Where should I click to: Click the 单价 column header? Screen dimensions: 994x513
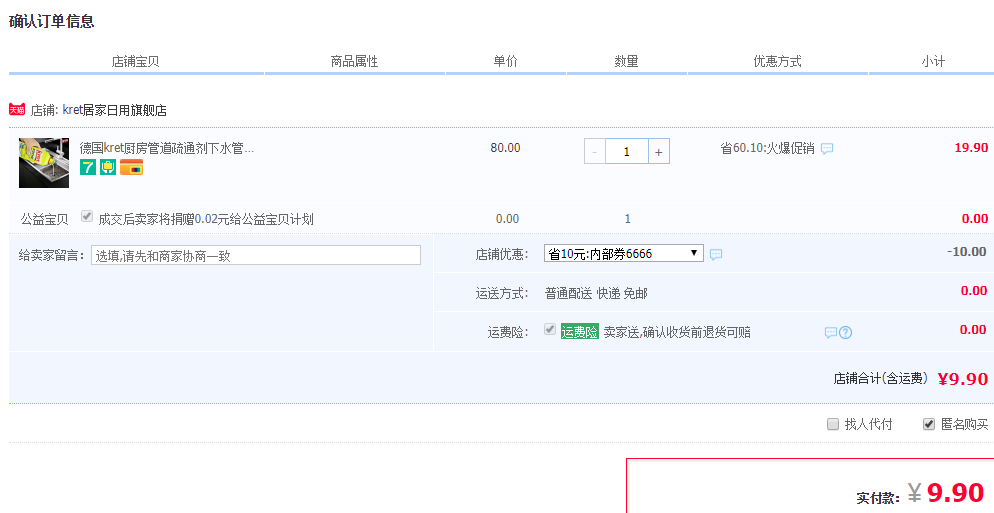tap(505, 62)
